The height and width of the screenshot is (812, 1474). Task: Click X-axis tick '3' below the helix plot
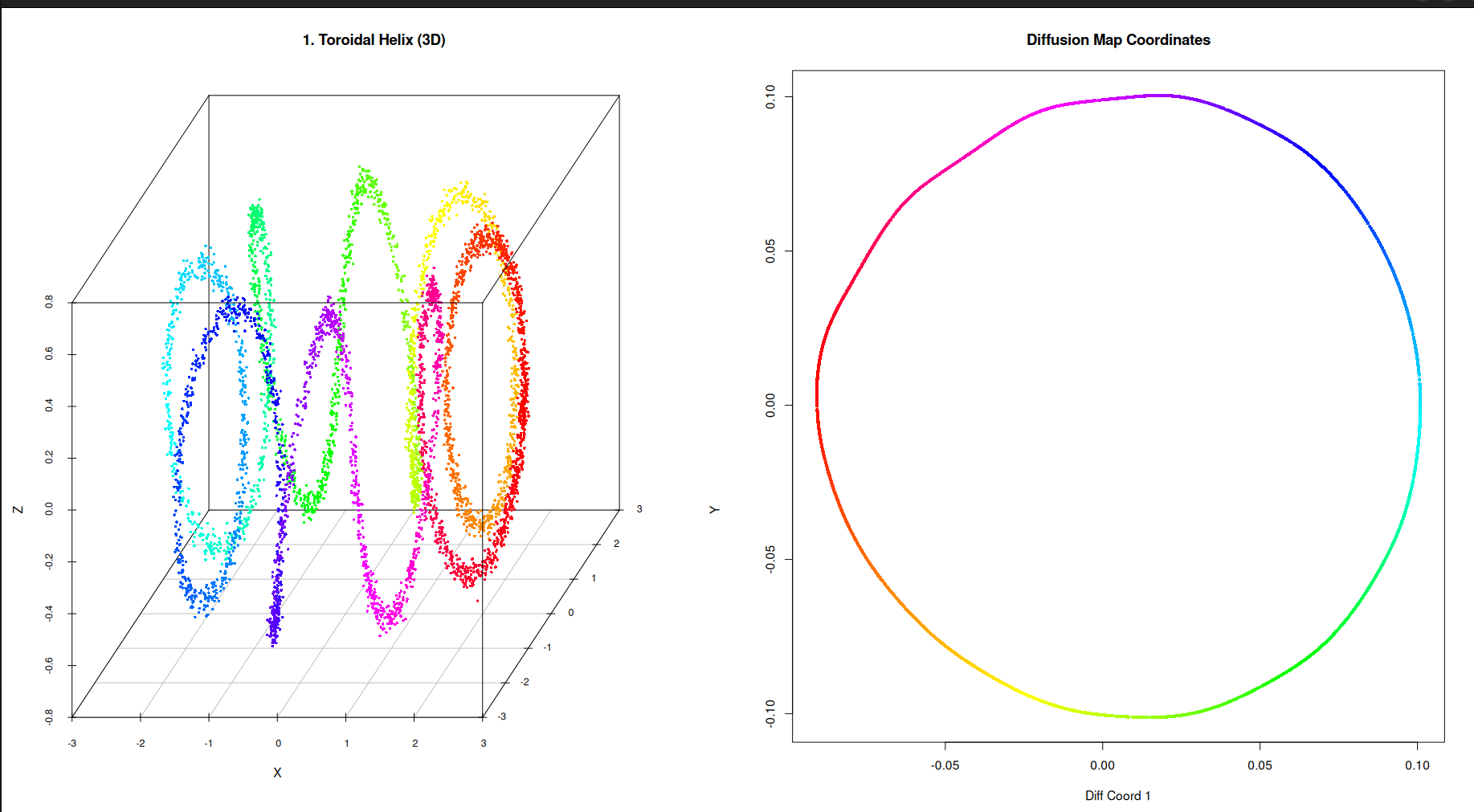484,744
